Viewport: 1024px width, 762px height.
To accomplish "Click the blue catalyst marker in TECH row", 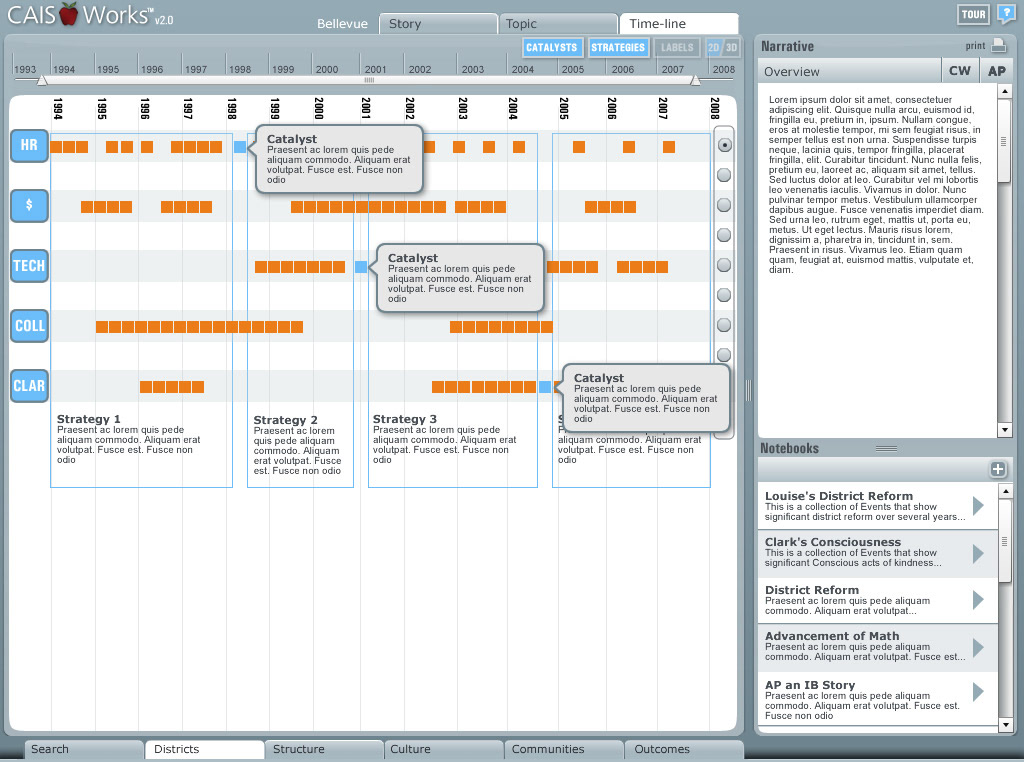I will coord(361,266).
